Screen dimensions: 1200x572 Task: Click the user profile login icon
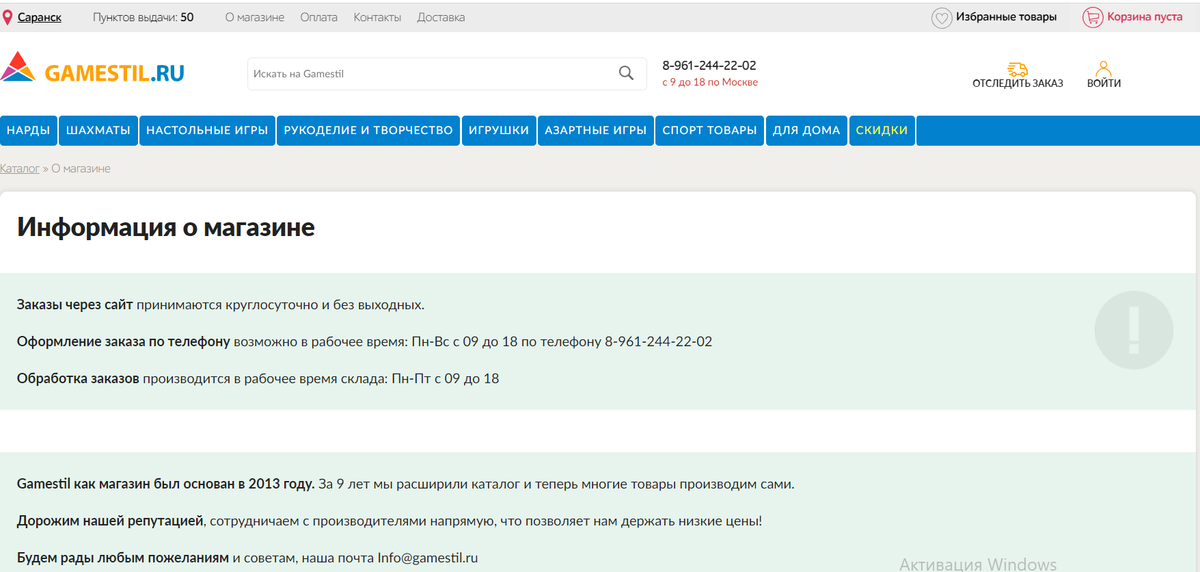[1104, 68]
